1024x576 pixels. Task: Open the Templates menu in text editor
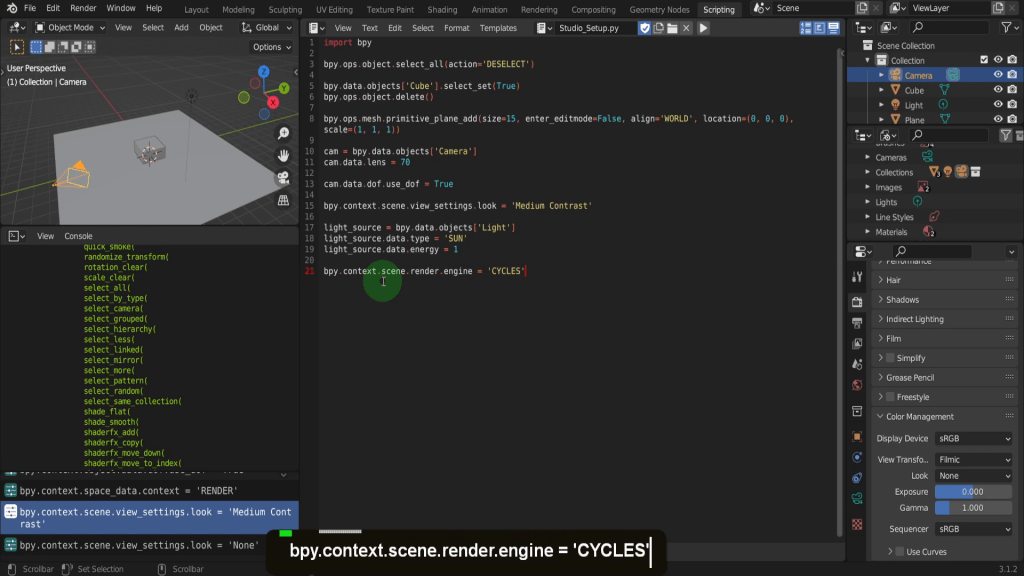498,28
